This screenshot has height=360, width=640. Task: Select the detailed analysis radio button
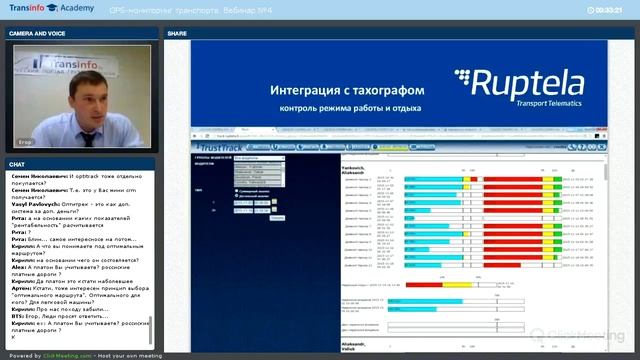(x=236, y=196)
